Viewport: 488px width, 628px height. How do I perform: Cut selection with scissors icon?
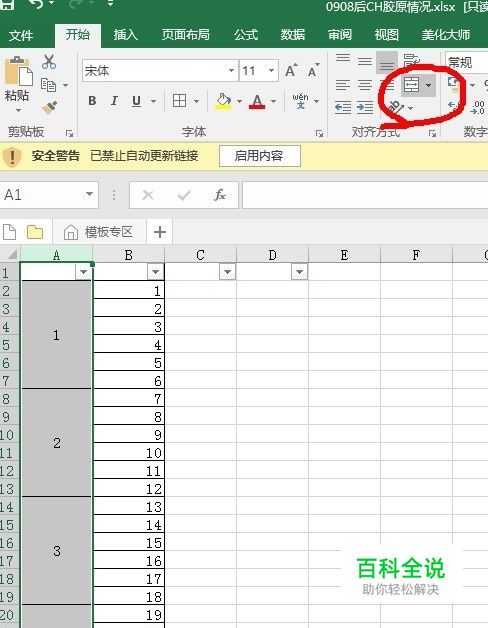click(49, 62)
